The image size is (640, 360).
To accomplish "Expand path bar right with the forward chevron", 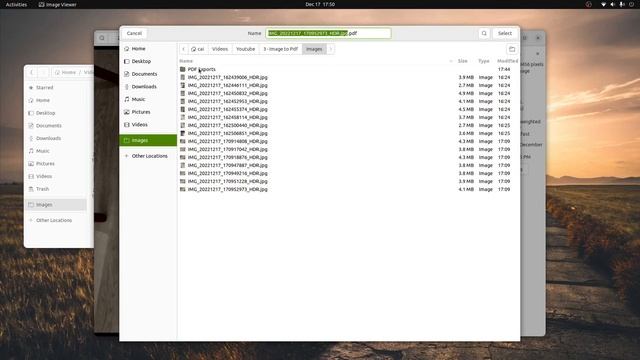I will [x=331, y=49].
